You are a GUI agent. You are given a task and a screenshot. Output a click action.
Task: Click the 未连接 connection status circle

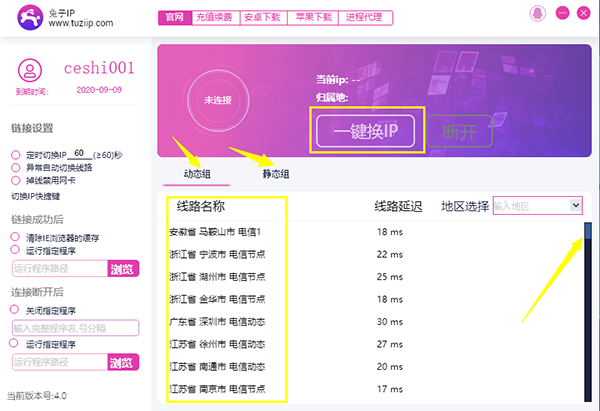coord(217,101)
